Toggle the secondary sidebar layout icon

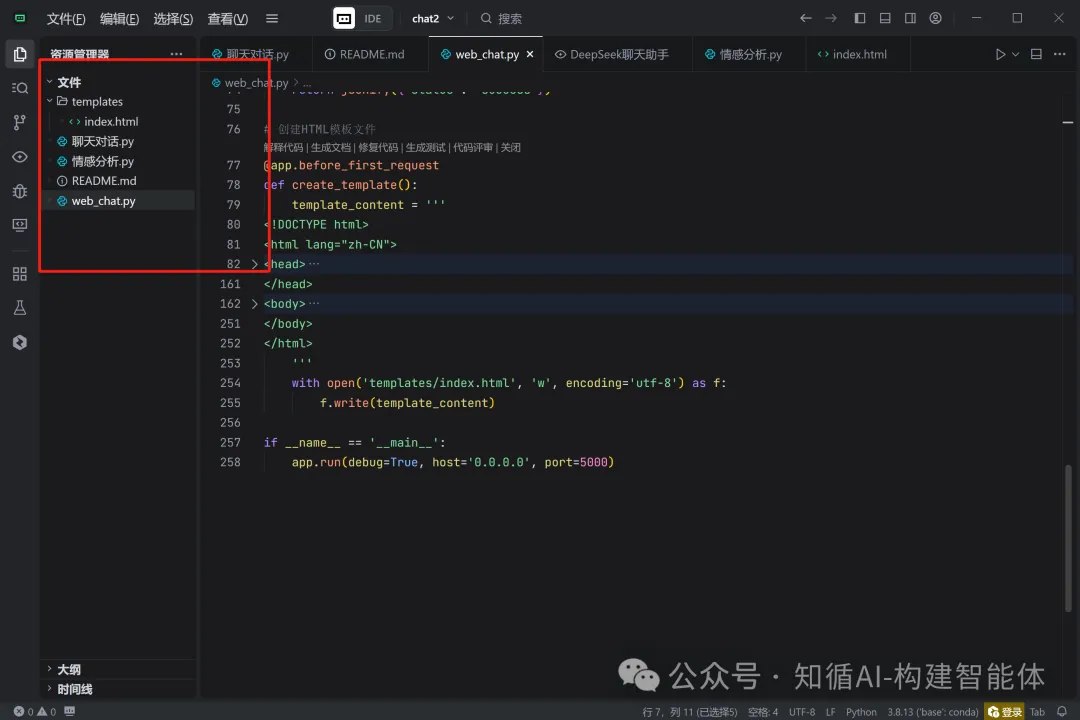click(x=910, y=19)
